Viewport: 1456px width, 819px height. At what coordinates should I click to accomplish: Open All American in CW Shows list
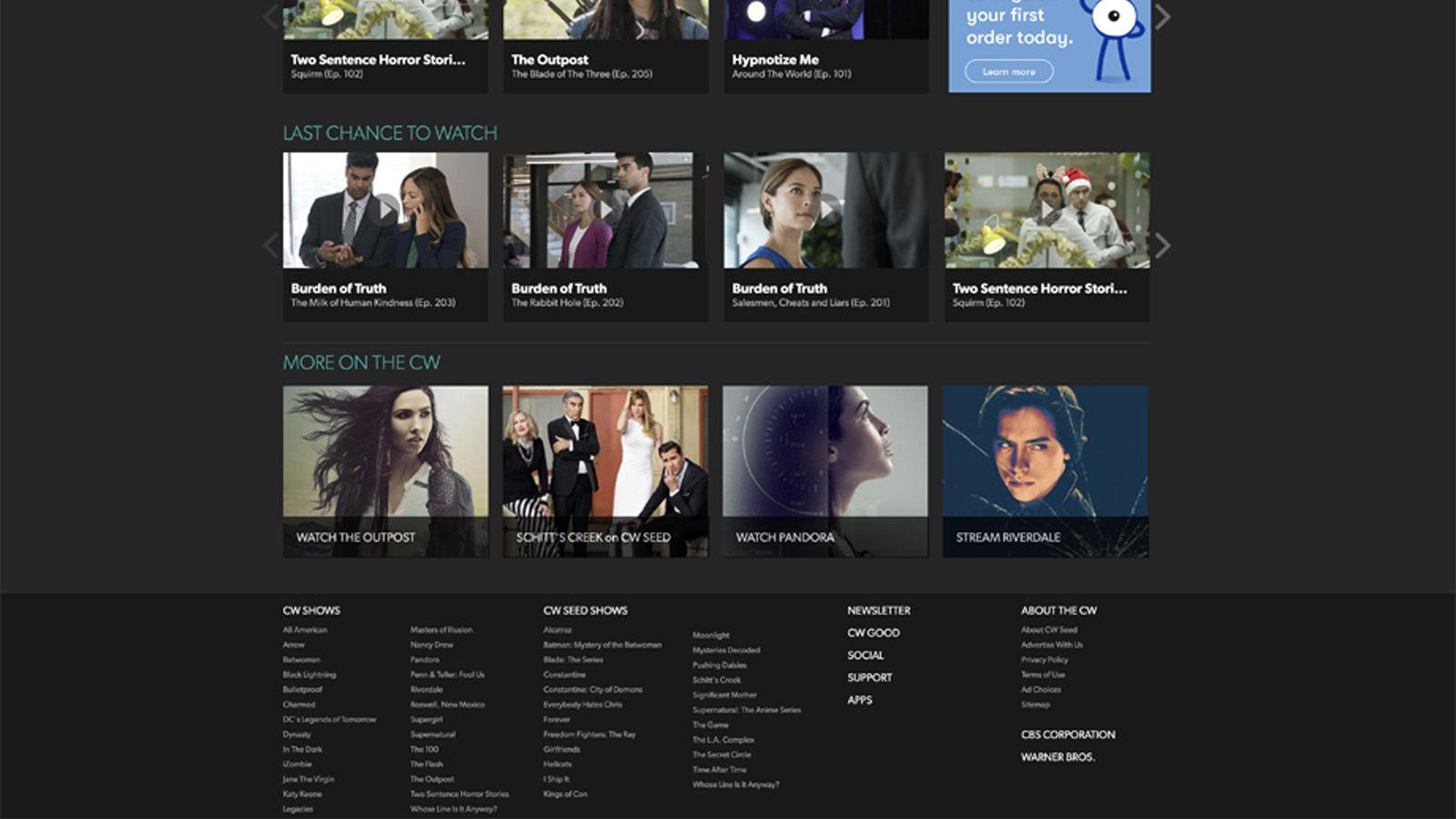click(305, 630)
